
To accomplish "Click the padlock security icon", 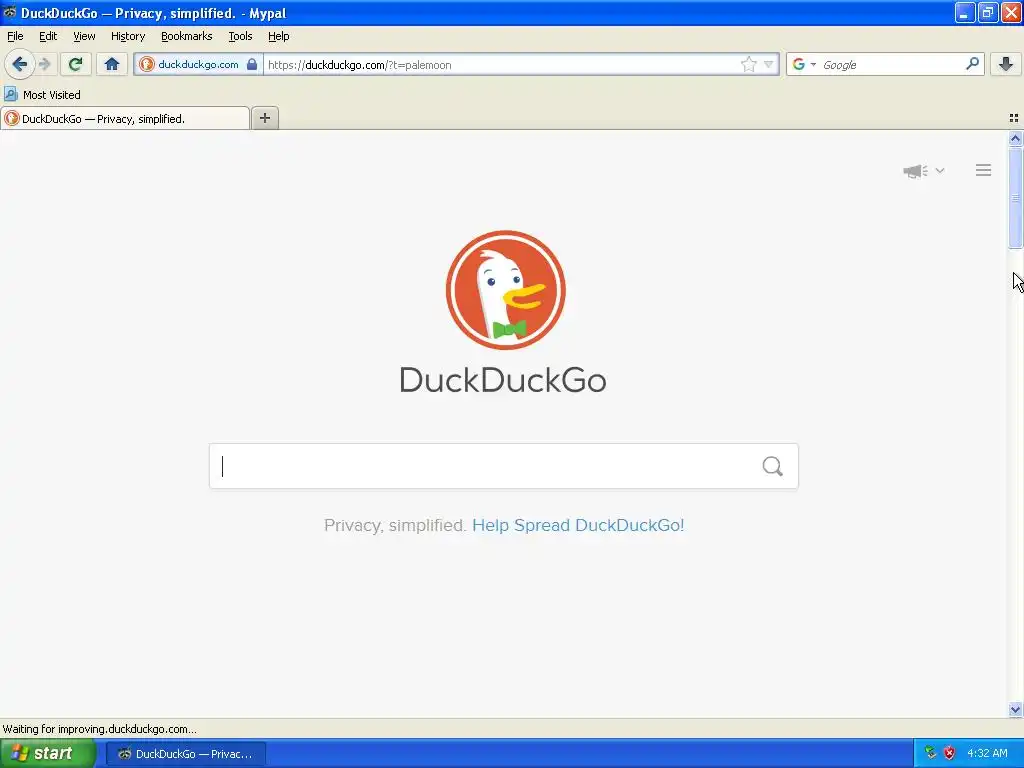I will pyautogui.click(x=252, y=64).
